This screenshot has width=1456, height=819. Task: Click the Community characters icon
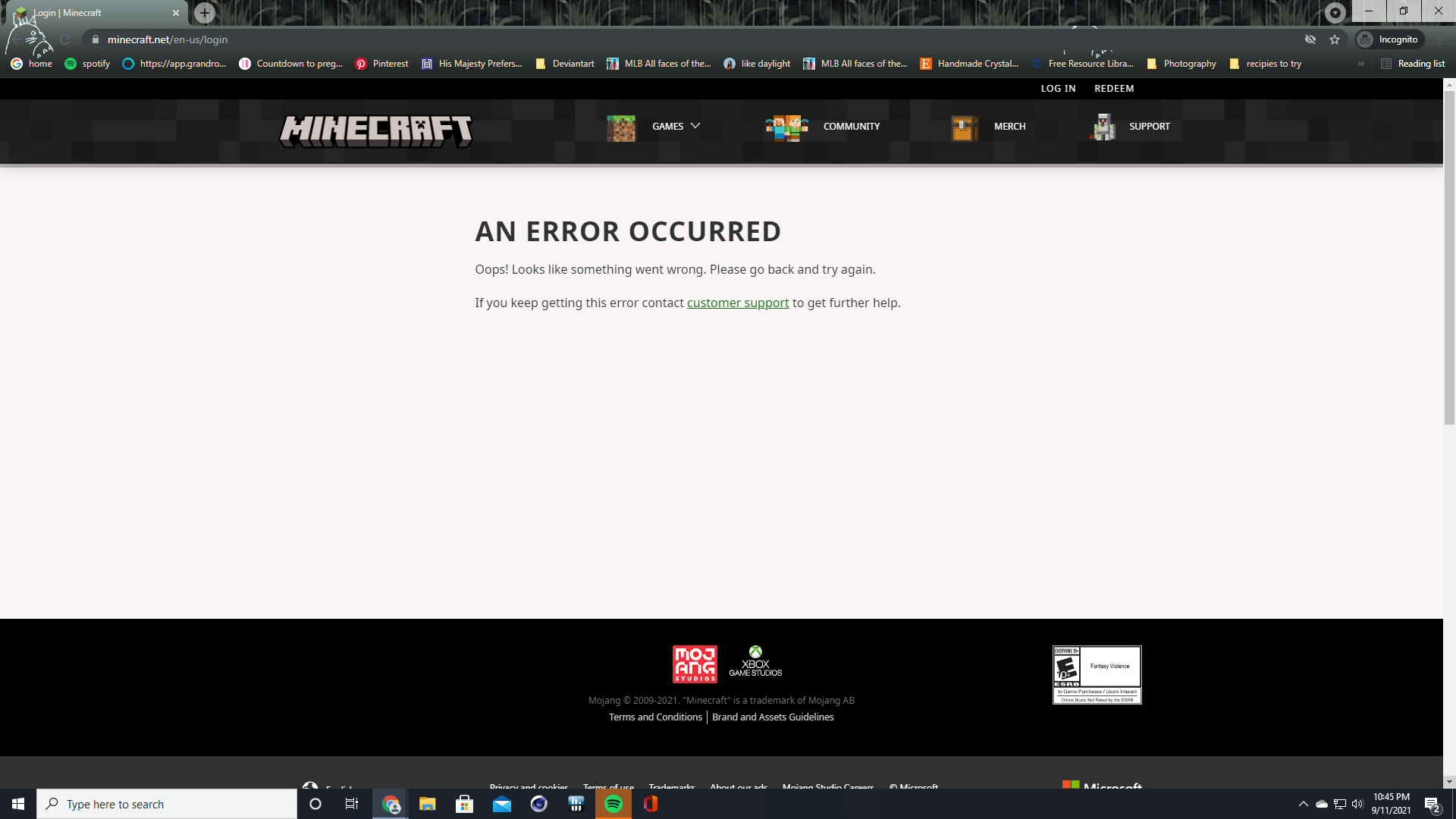pyautogui.click(x=786, y=127)
